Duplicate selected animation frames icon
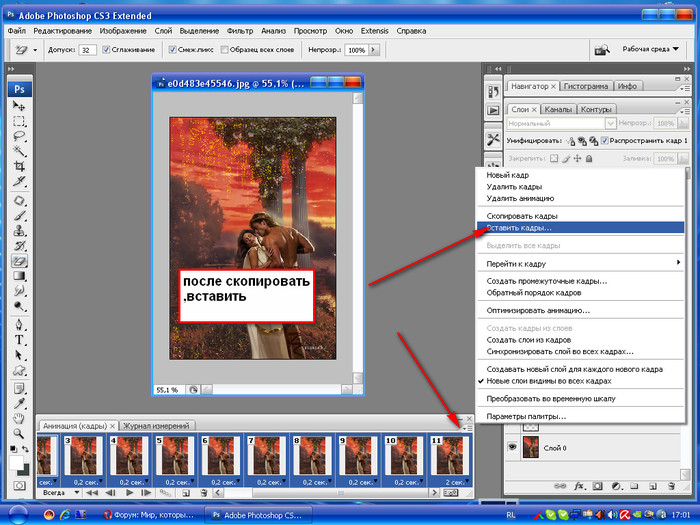The image size is (700, 525). tap(186, 493)
